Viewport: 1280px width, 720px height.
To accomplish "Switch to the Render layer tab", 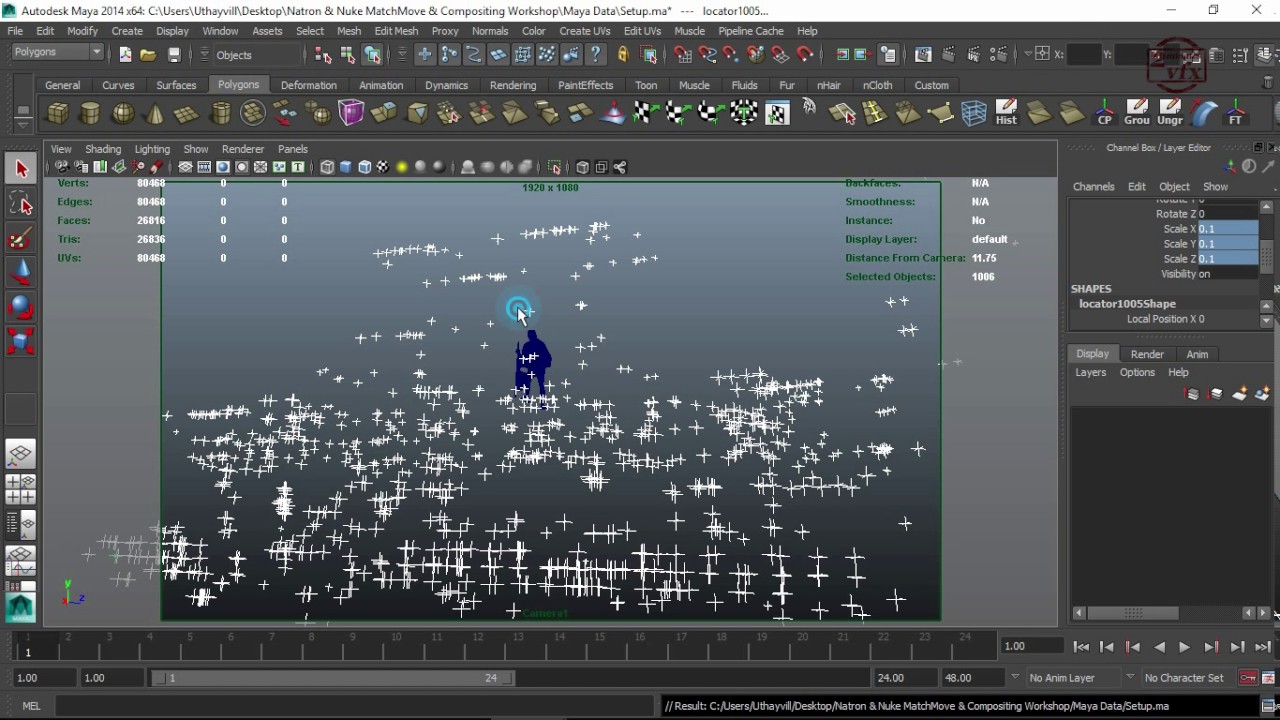I will (1147, 354).
